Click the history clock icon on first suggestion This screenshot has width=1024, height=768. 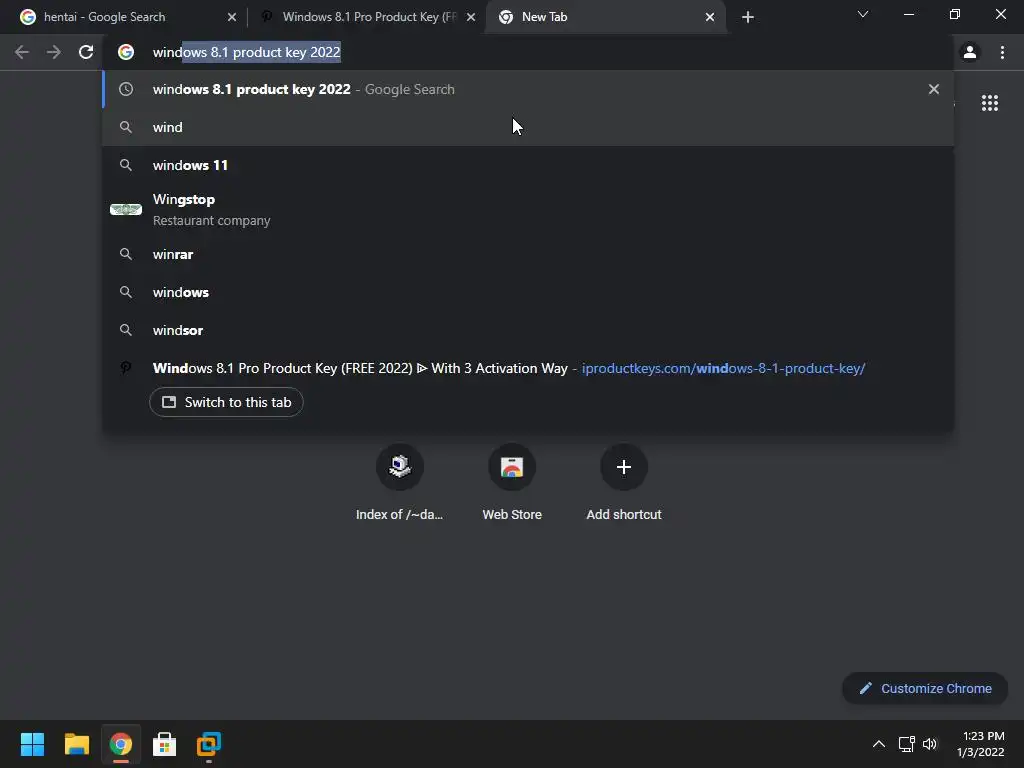coord(126,89)
